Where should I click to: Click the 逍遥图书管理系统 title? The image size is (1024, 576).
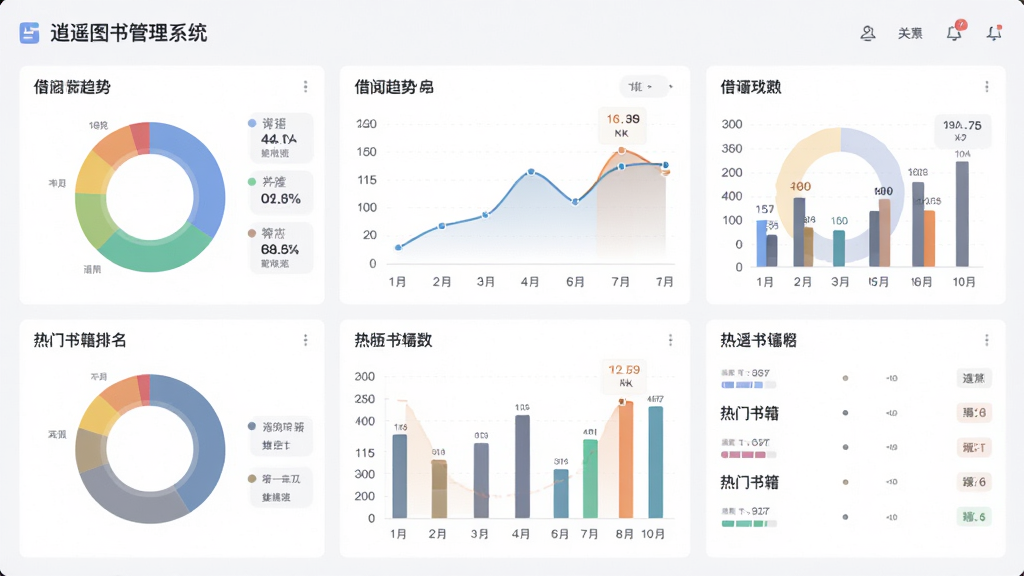129,33
